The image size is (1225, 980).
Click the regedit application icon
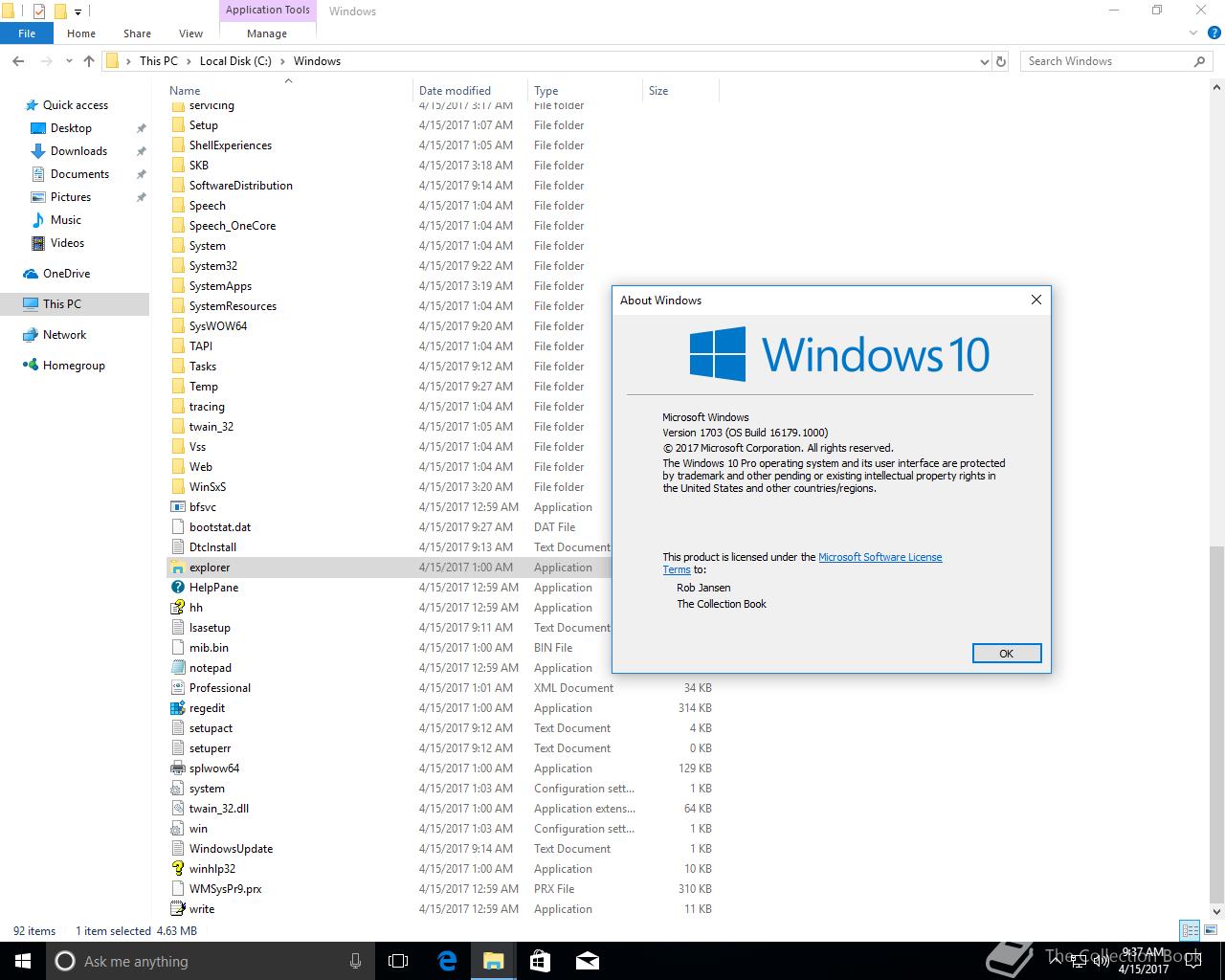pyautogui.click(x=177, y=708)
